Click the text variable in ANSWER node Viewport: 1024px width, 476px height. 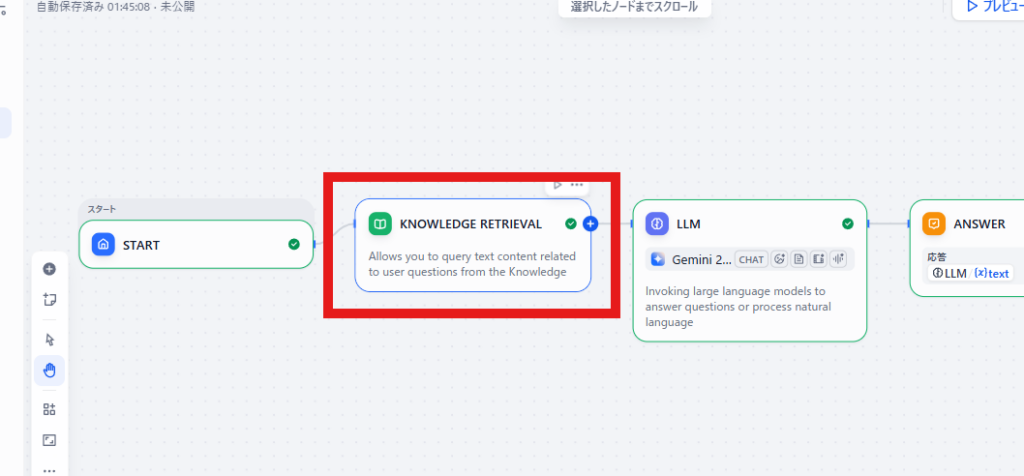(x=991, y=273)
